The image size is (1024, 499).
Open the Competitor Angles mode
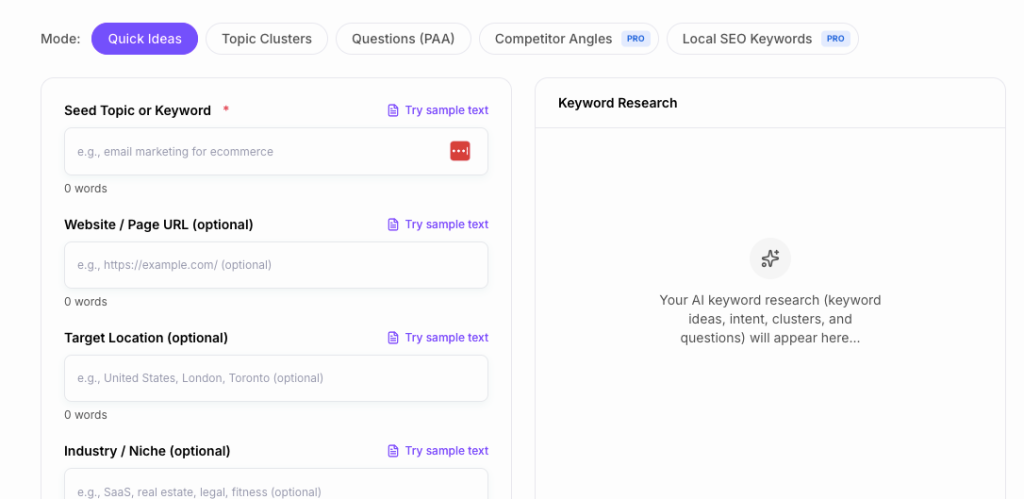point(569,39)
